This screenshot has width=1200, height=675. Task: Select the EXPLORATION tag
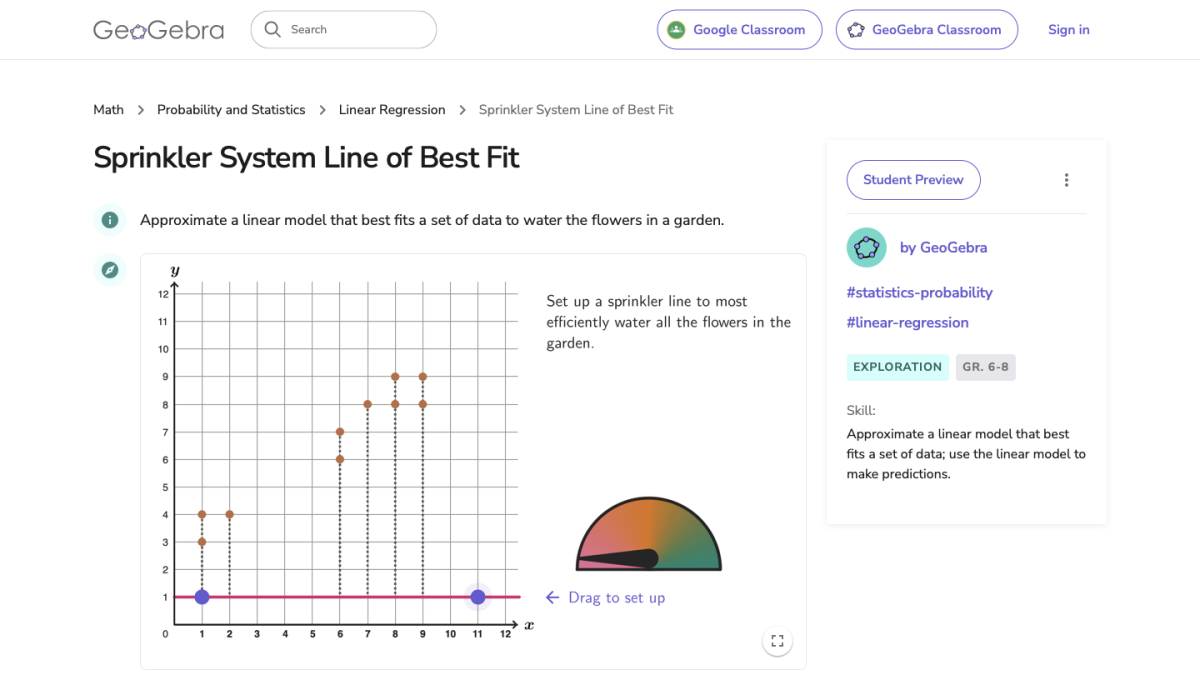[x=897, y=367]
